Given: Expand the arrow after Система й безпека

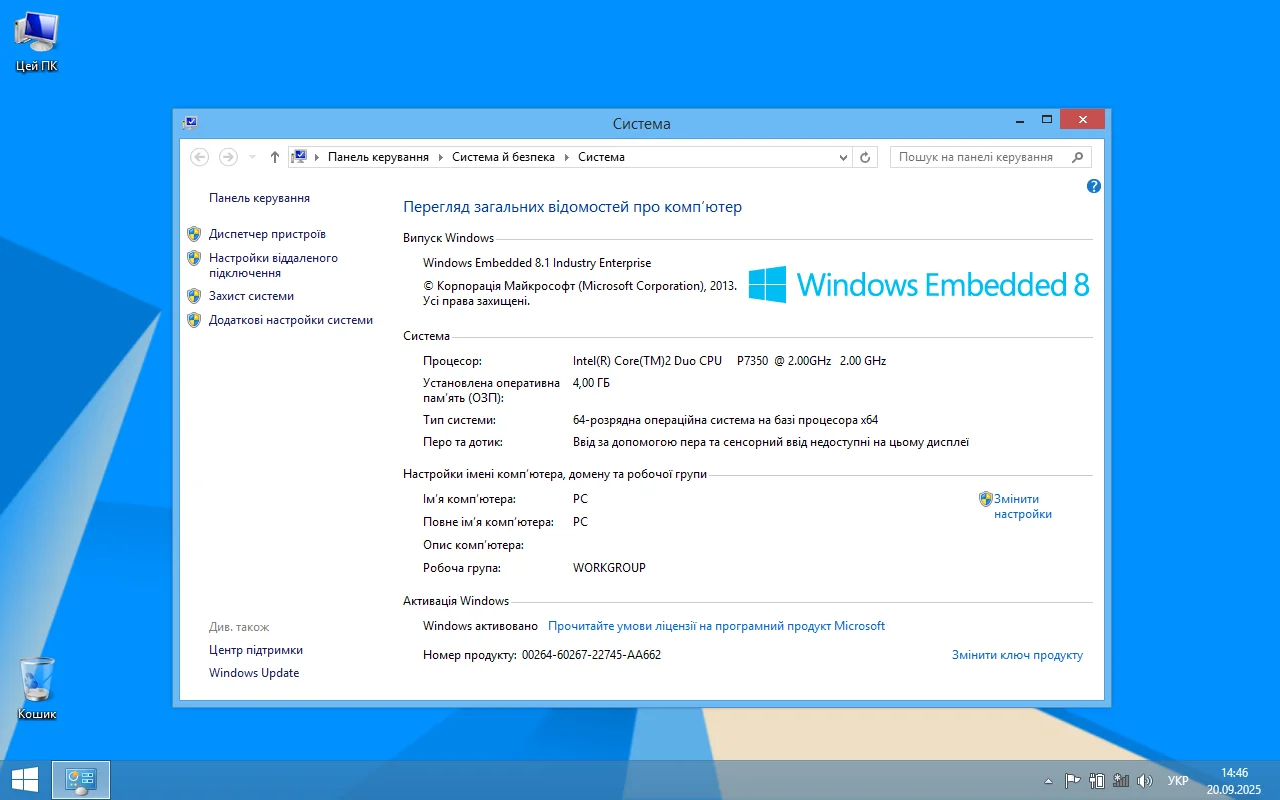Looking at the screenshot, I should [x=566, y=157].
